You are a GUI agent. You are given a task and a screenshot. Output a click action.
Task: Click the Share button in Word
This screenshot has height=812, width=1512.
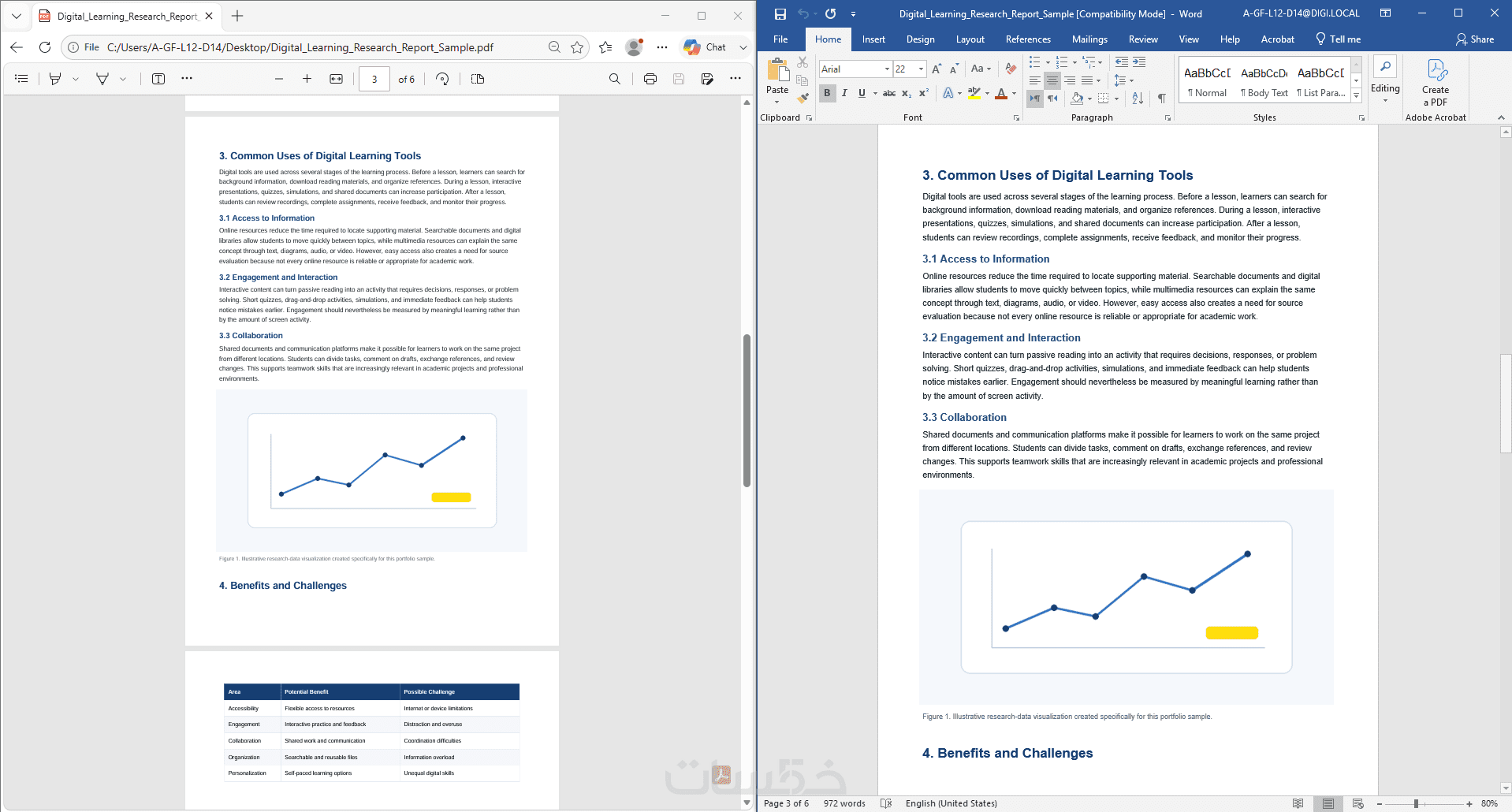[1475, 39]
